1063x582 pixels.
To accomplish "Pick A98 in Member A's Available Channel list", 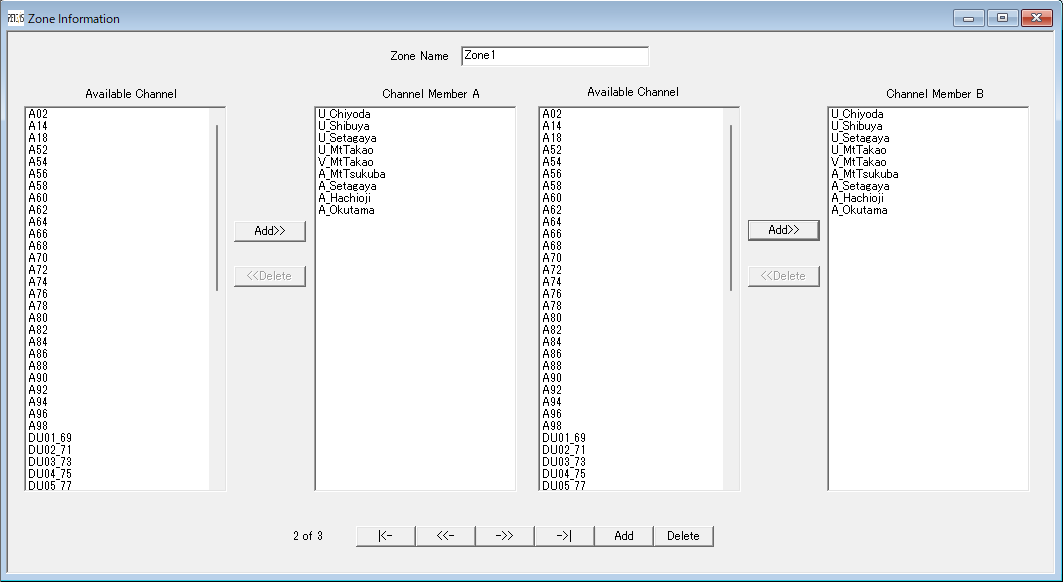I will 38,426.
